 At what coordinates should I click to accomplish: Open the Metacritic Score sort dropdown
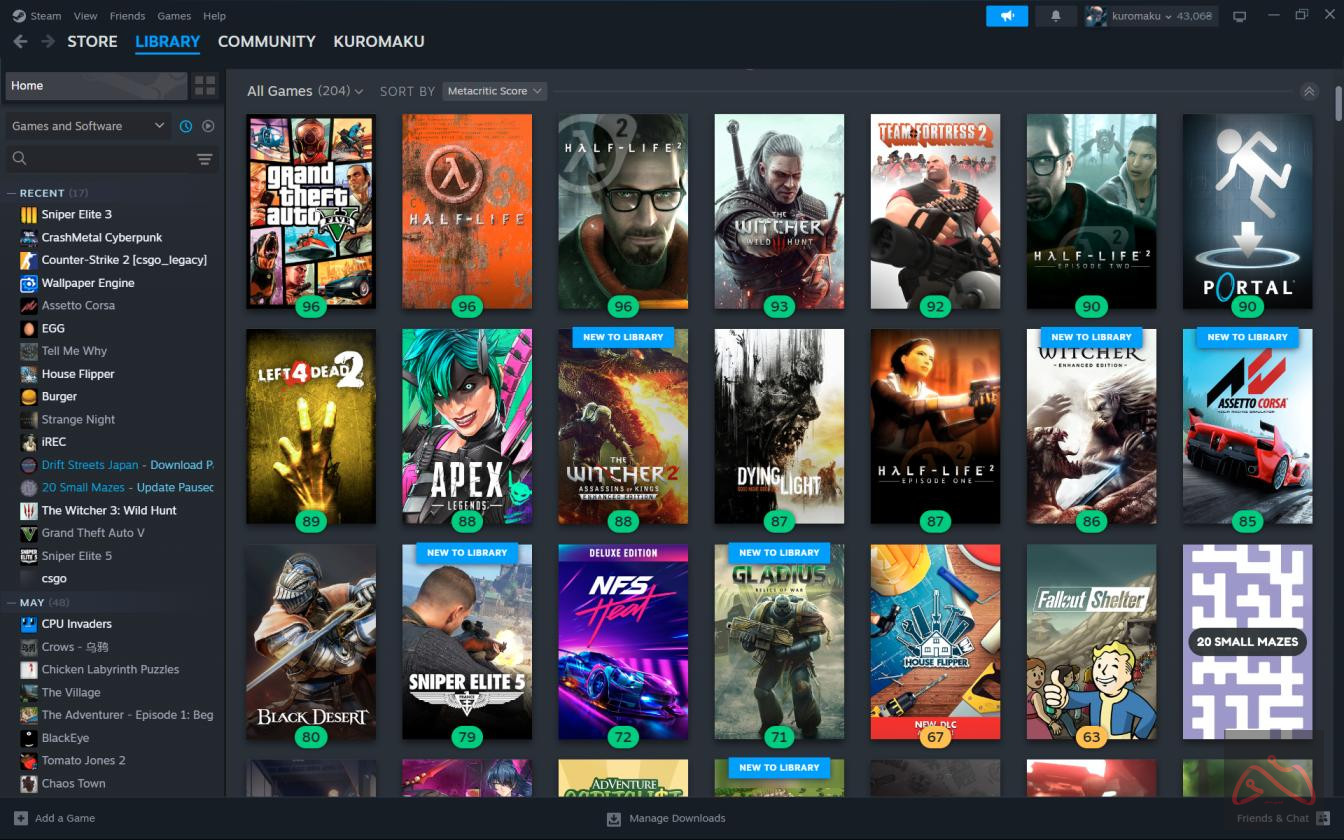[494, 91]
